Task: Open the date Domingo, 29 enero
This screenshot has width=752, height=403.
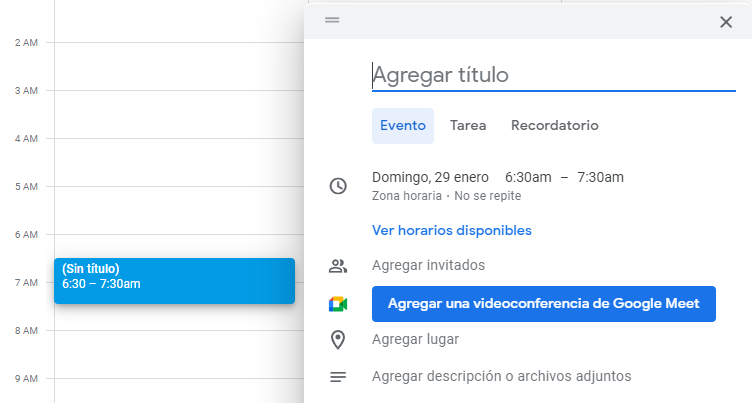Action: tap(430, 178)
